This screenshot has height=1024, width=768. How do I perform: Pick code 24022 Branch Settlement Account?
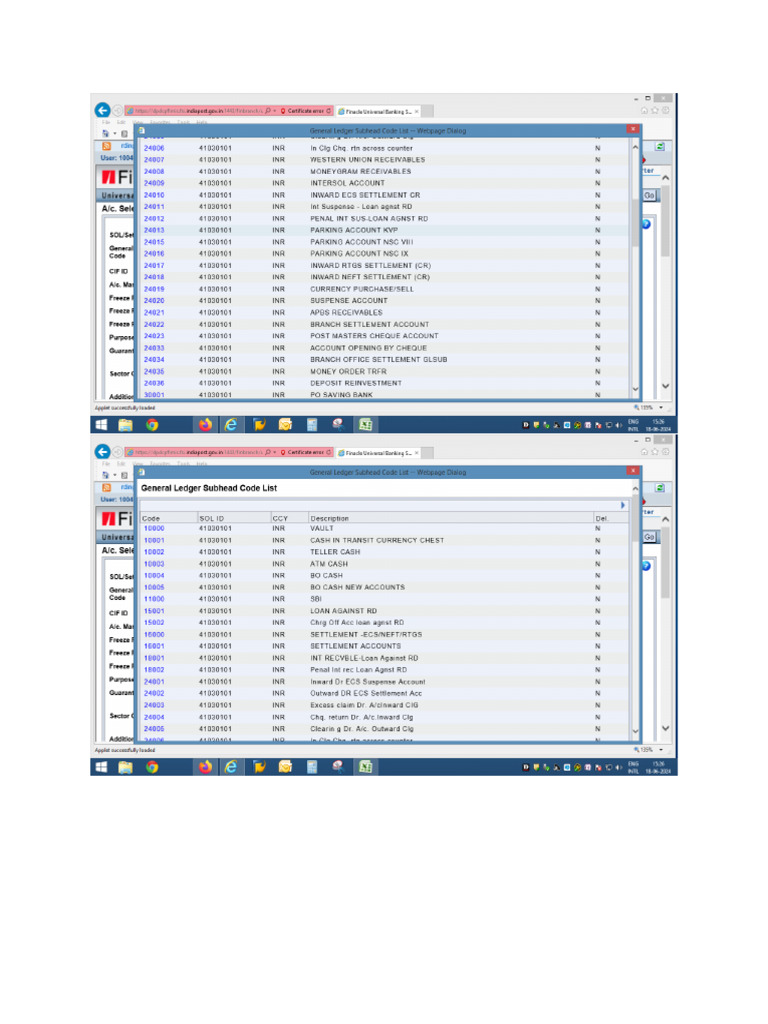[154, 325]
